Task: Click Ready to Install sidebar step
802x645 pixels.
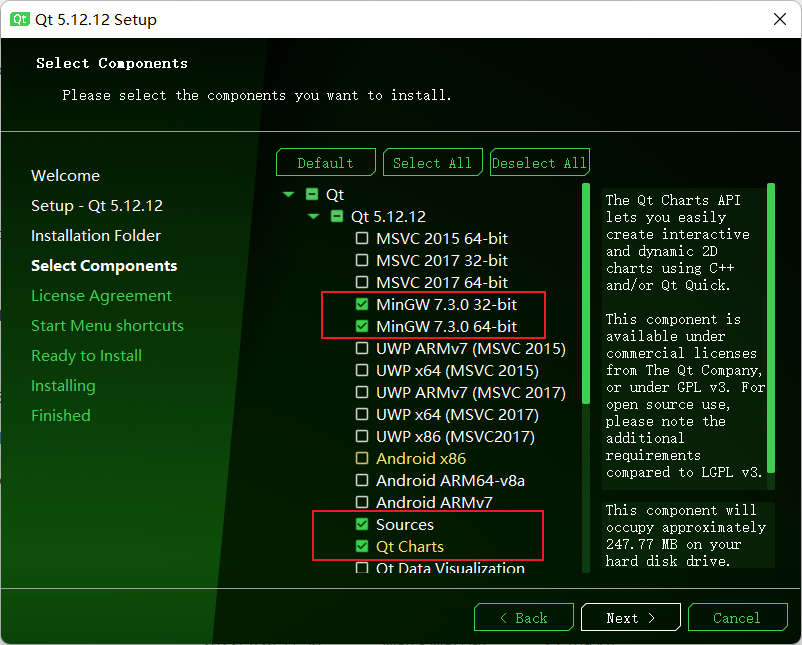Action: (x=86, y=355)
